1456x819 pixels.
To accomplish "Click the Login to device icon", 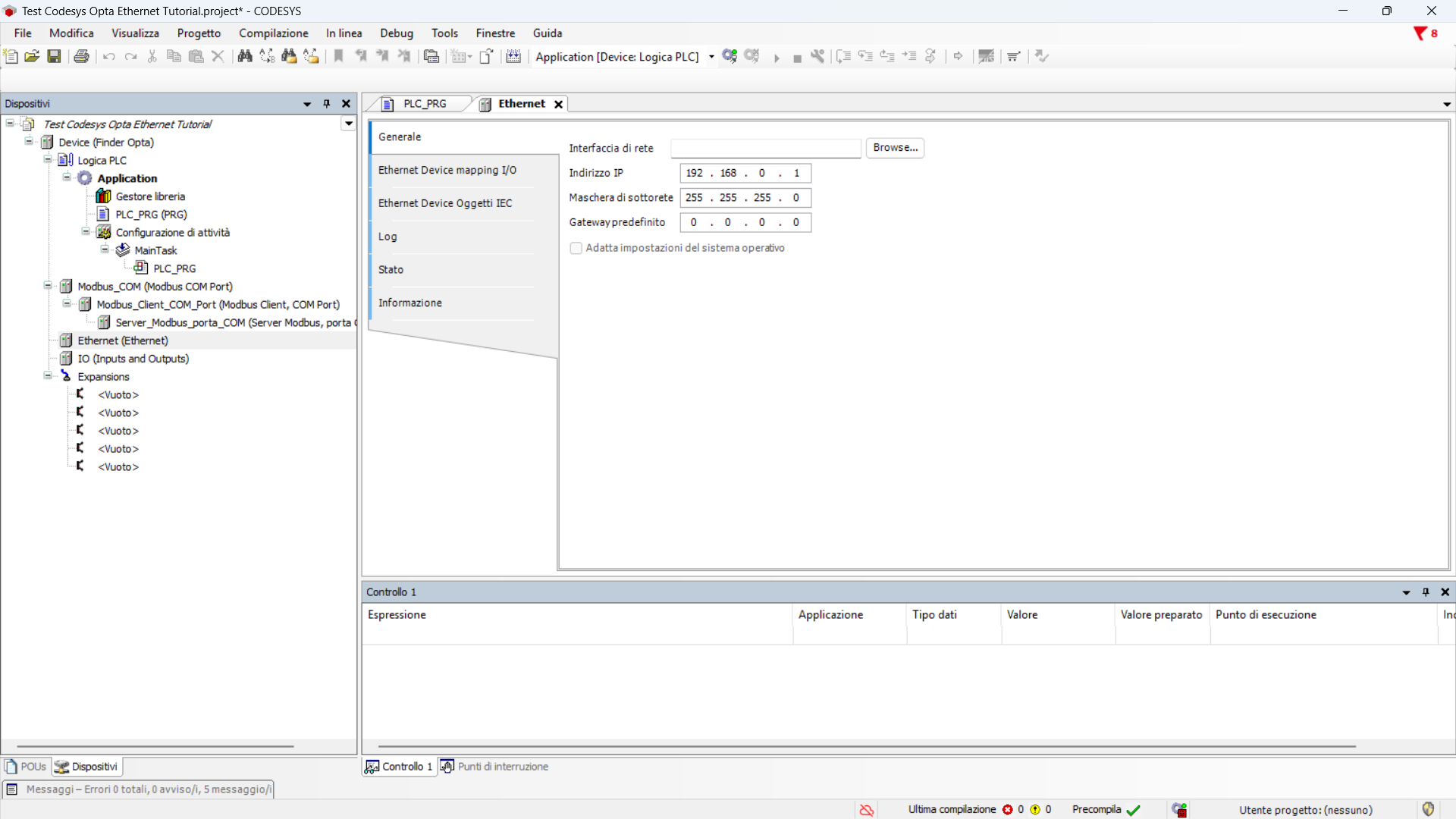I will [730, 56].
